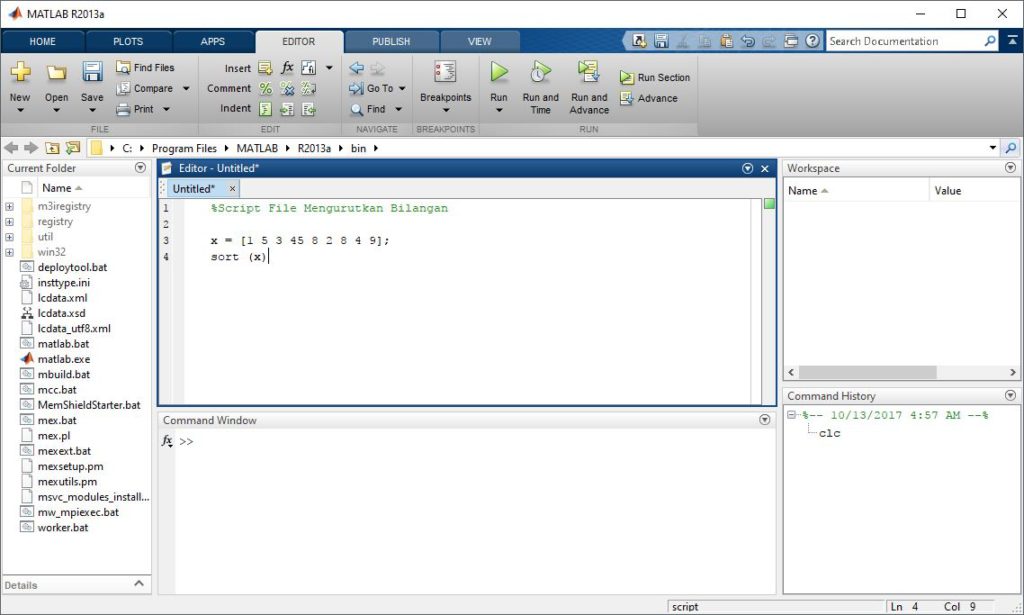
Task: Click the Comment percent icon
Action: pos(265,88)
